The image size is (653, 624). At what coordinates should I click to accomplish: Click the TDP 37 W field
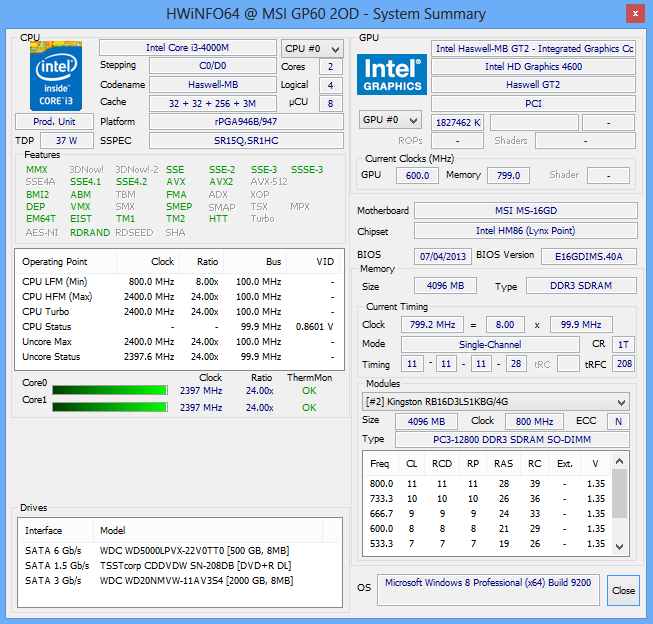point(67,140)
